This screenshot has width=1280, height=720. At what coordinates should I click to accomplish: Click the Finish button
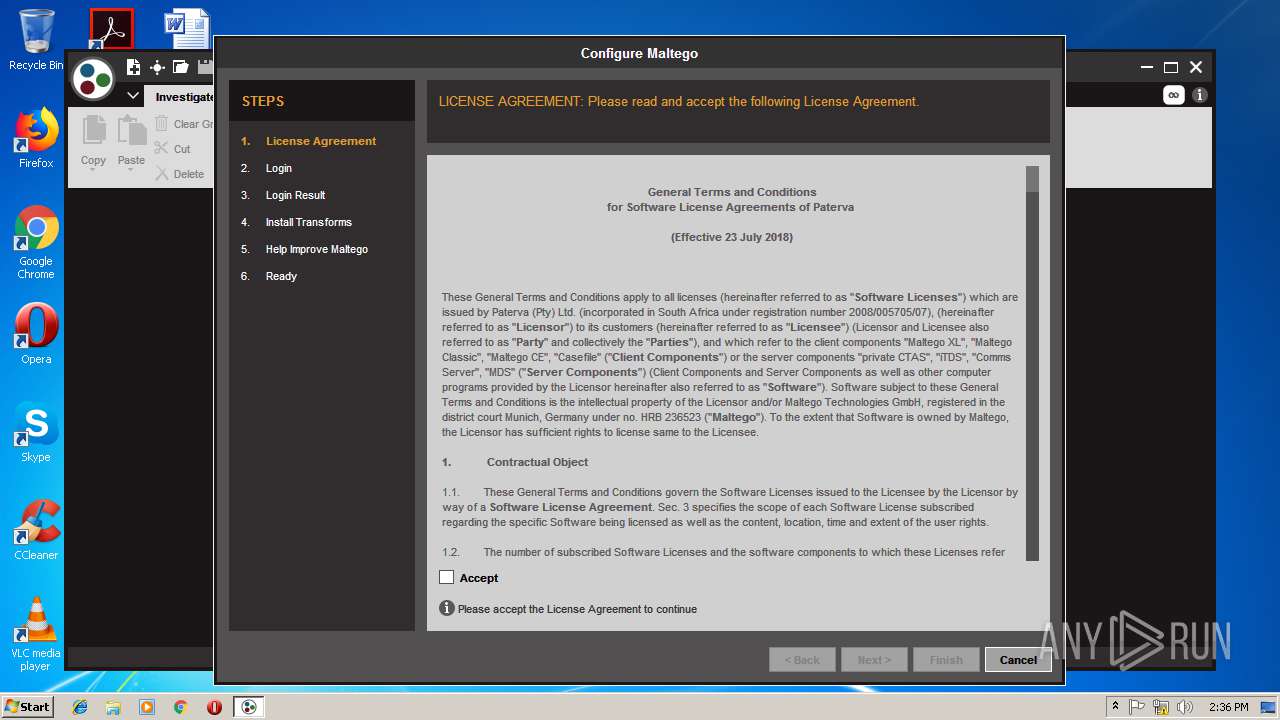click(x=946, y=660)
